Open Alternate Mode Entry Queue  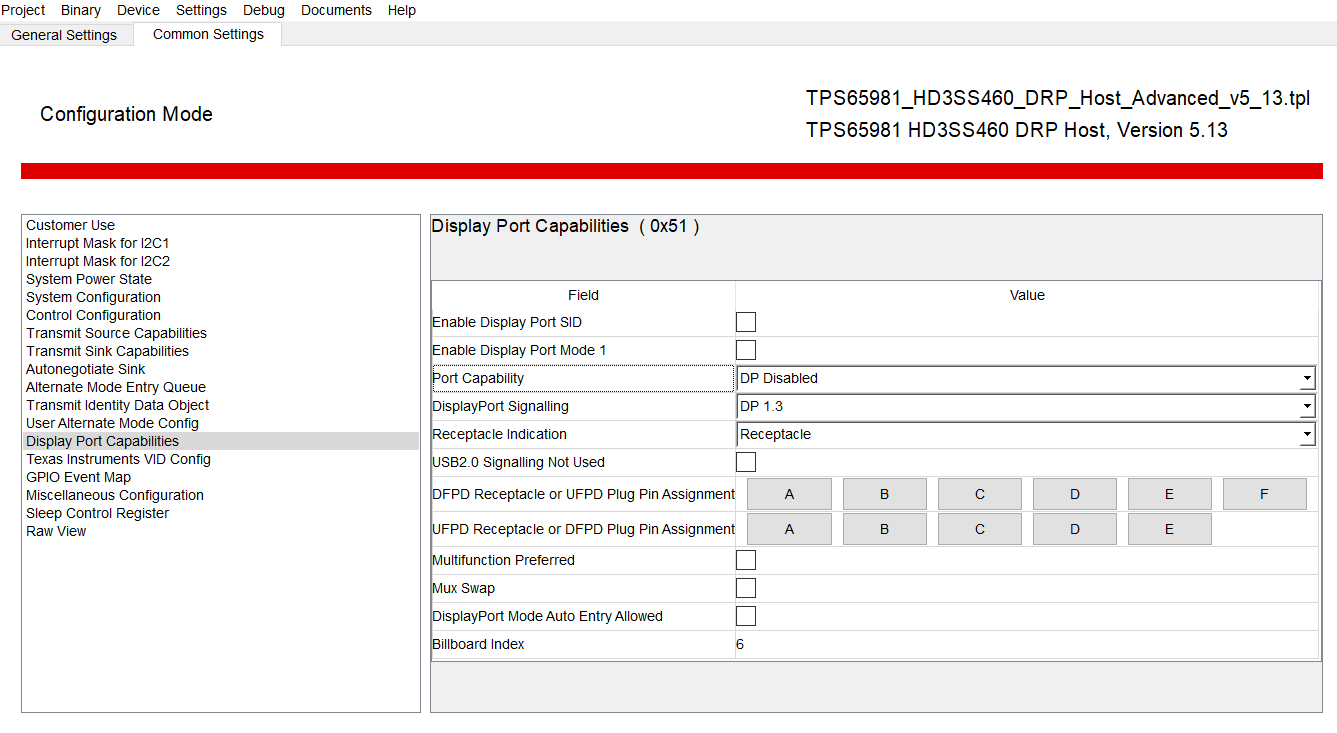pos(221,387)
